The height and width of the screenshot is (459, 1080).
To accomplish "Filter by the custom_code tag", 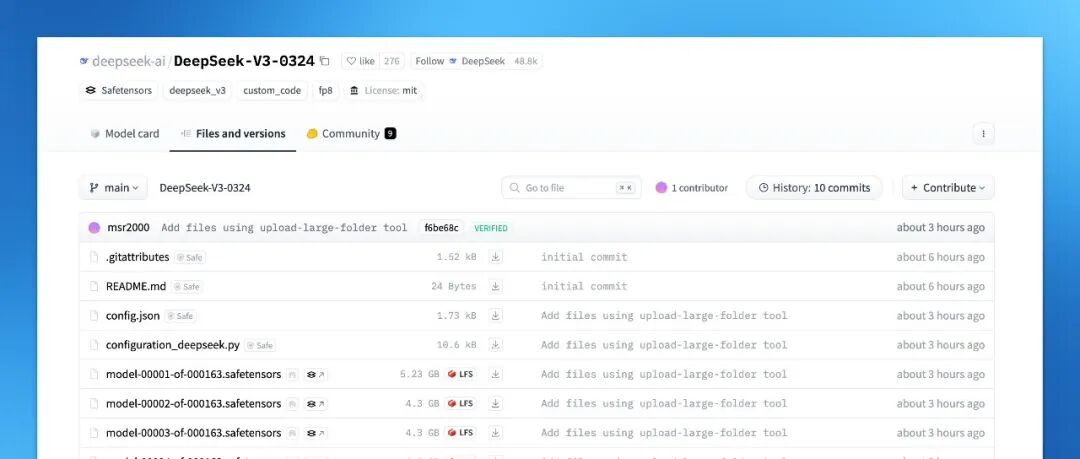I will click(x=272, y=90).
